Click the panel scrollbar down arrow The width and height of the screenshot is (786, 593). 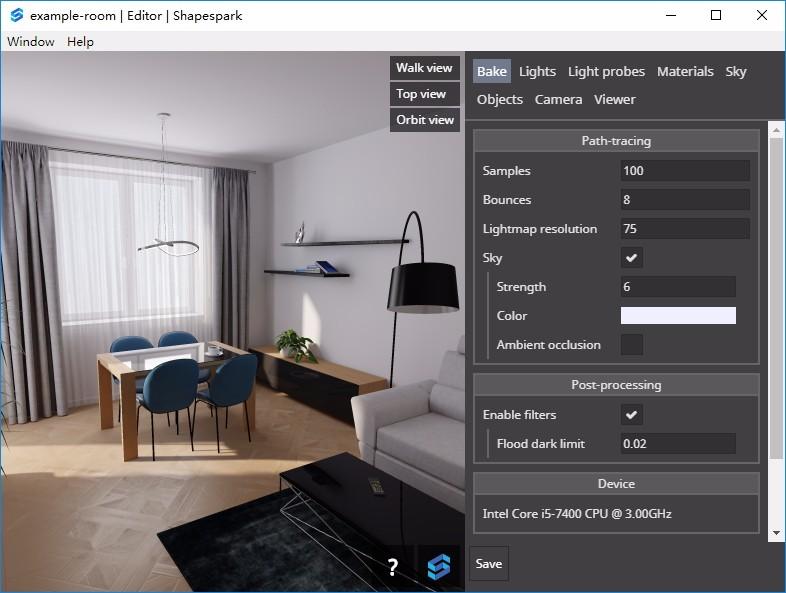776,533
